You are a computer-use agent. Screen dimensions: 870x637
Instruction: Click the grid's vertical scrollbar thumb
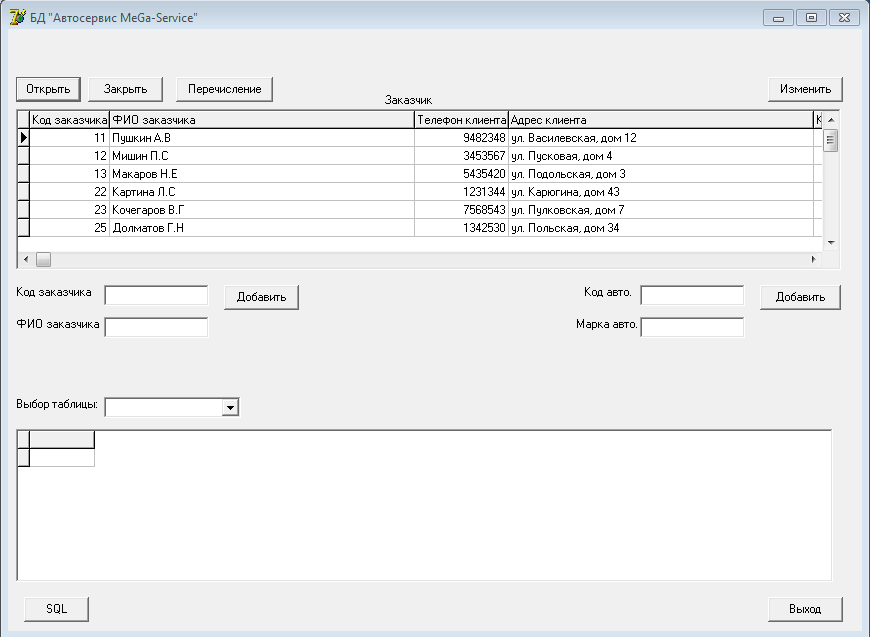pyautogui.click(x=831, y=140)
